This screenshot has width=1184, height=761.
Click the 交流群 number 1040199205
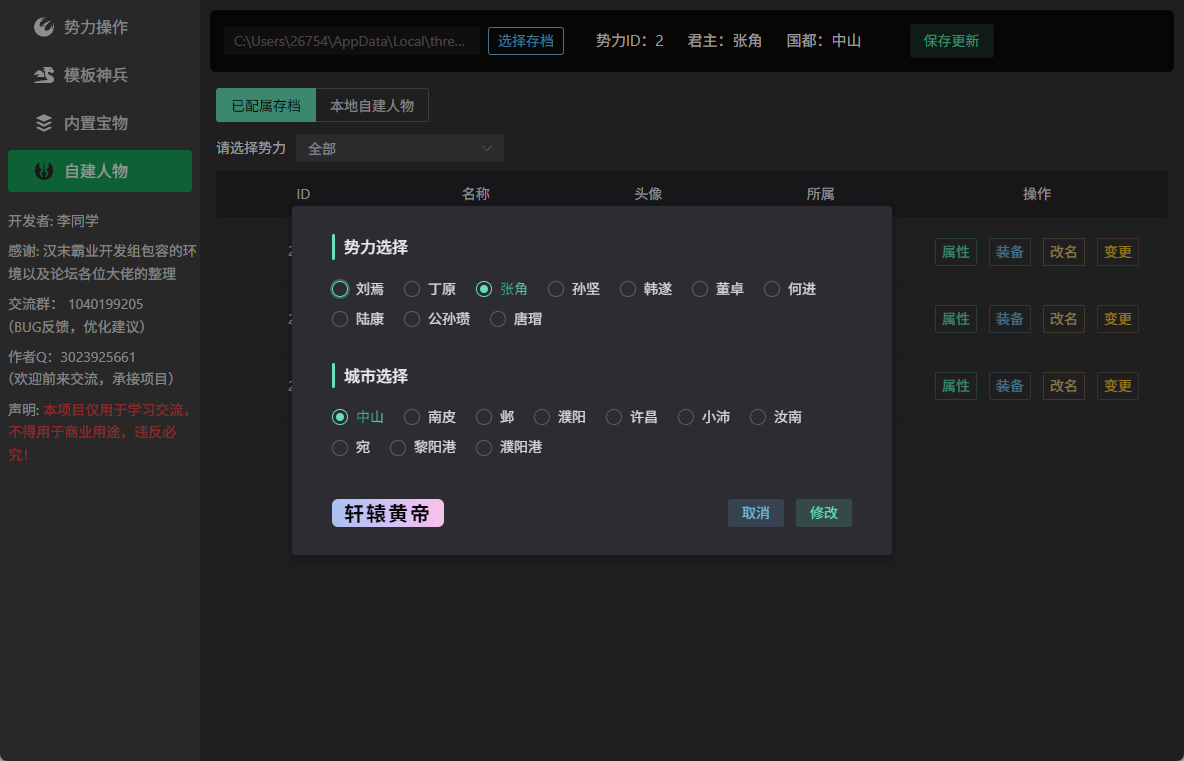tap(106, 304)
